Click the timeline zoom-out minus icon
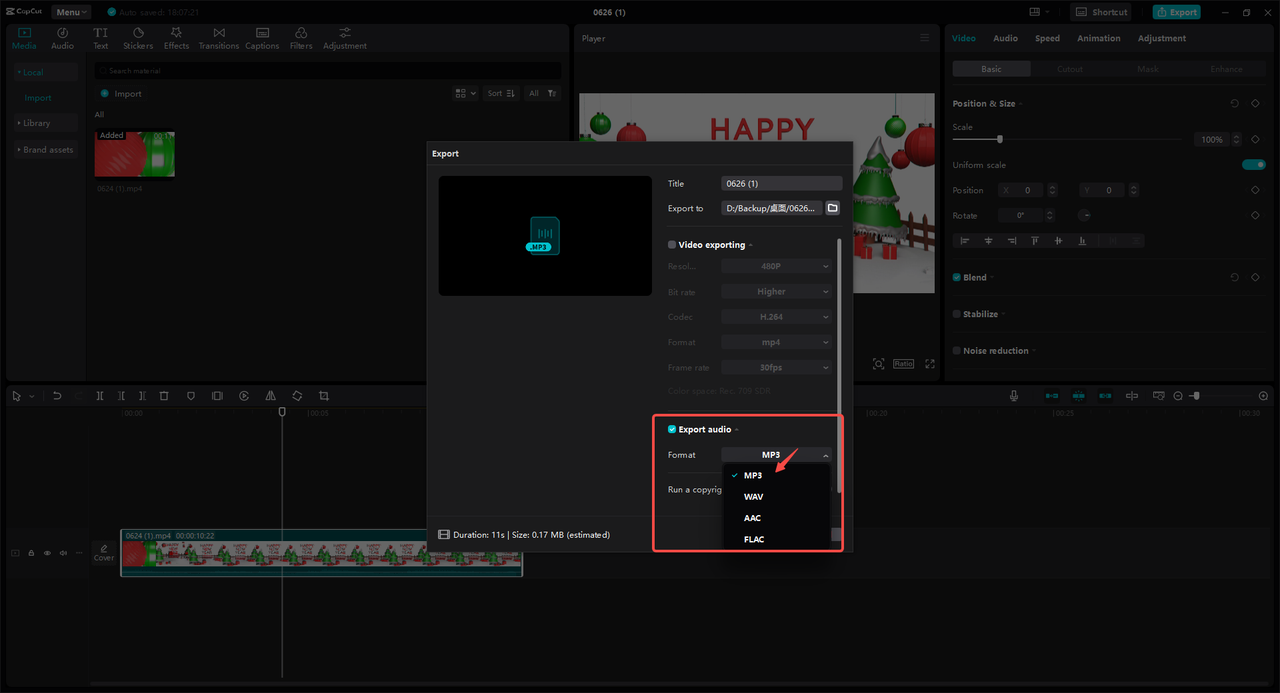Viewport: 1280px width, 693px height. click(x=1178, y=396)
